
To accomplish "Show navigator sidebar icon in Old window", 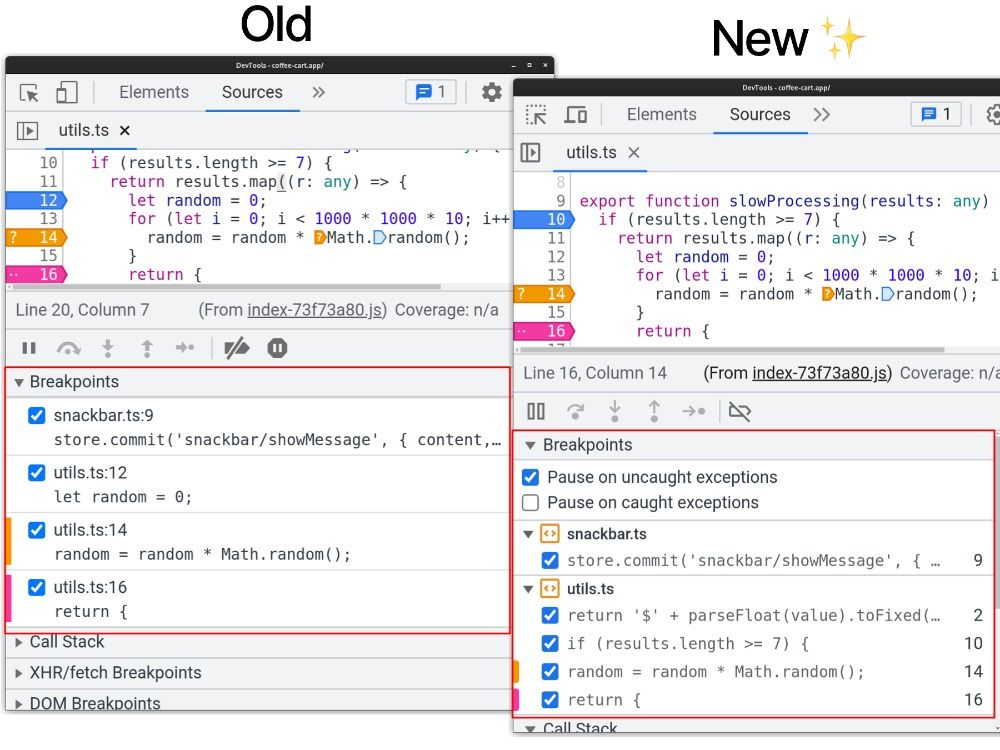I will click(x=27, y=131).
